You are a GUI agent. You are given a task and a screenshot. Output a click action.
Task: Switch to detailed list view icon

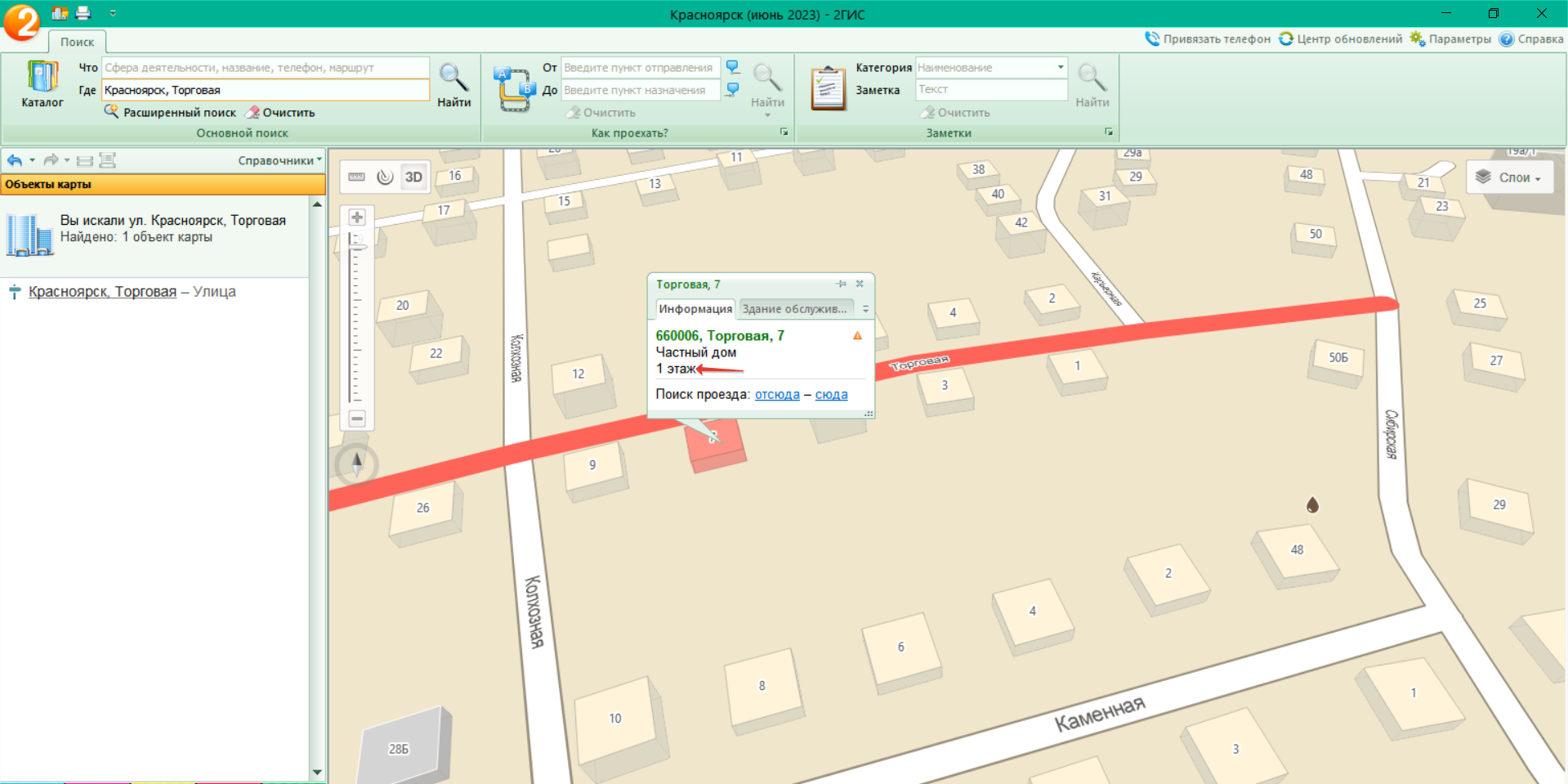pyautogui.click(x=107, y=160)
